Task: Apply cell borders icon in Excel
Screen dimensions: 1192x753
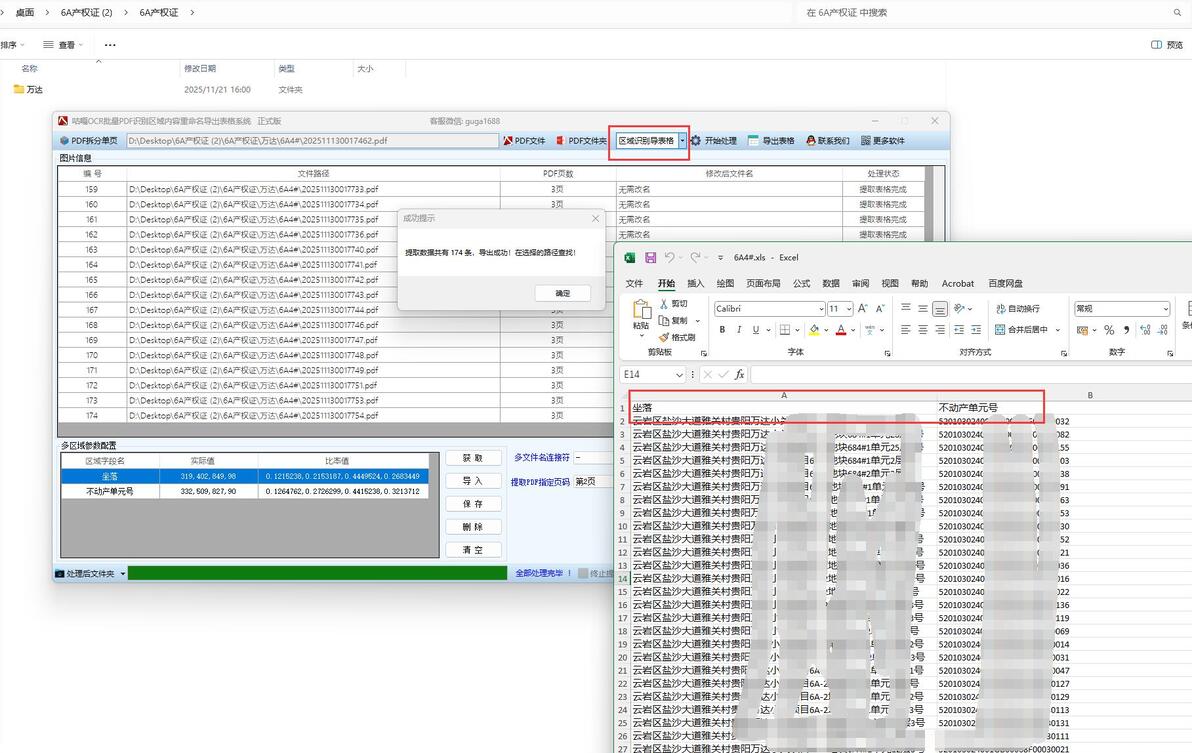Action: point(785,330)
